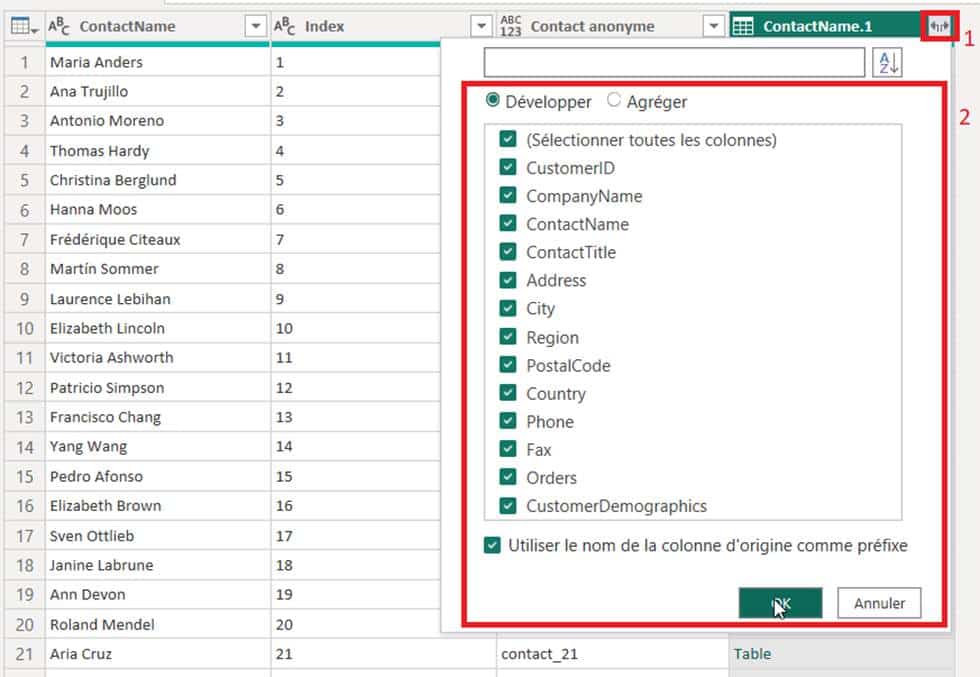The image size is (980, 677).
Task: Click the Annuler button
Action: coord(879,603)
